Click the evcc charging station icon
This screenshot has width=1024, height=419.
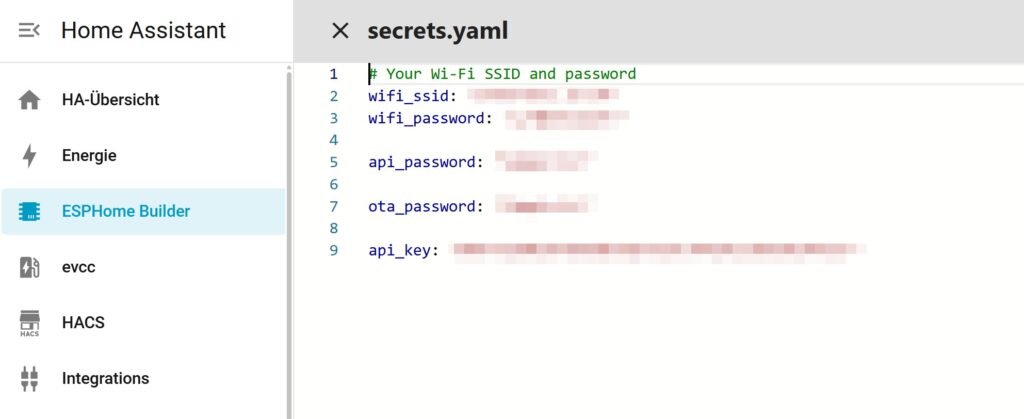click(x=29, y=267)
